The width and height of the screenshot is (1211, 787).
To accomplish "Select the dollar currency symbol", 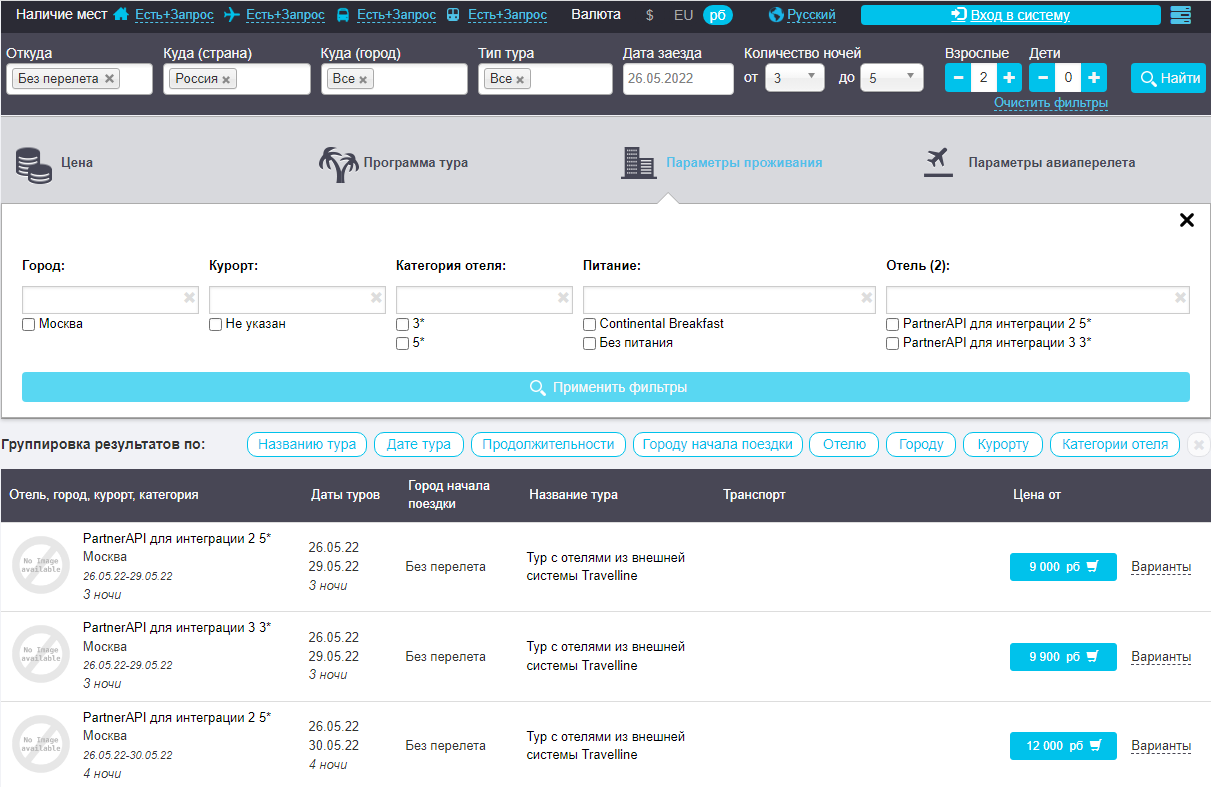I will (x=650, y=15).
